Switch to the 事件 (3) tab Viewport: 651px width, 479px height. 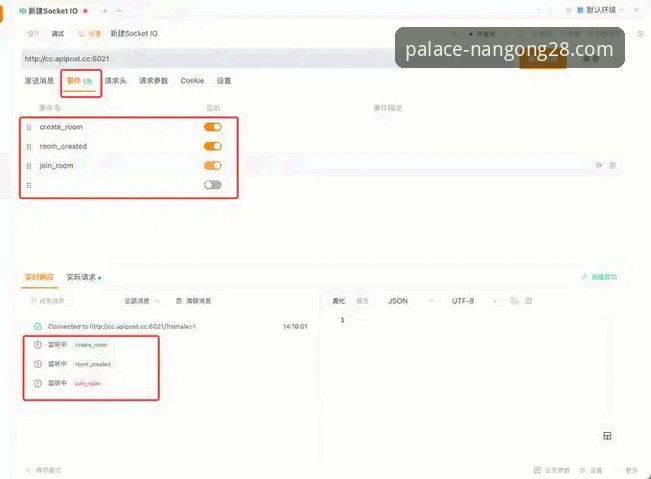[x=79, y=81]
